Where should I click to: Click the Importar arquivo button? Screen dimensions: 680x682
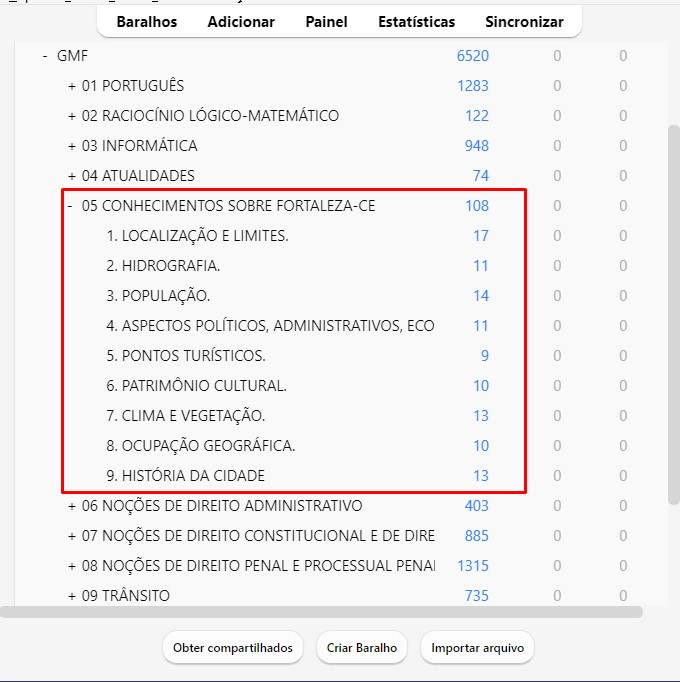477,648
